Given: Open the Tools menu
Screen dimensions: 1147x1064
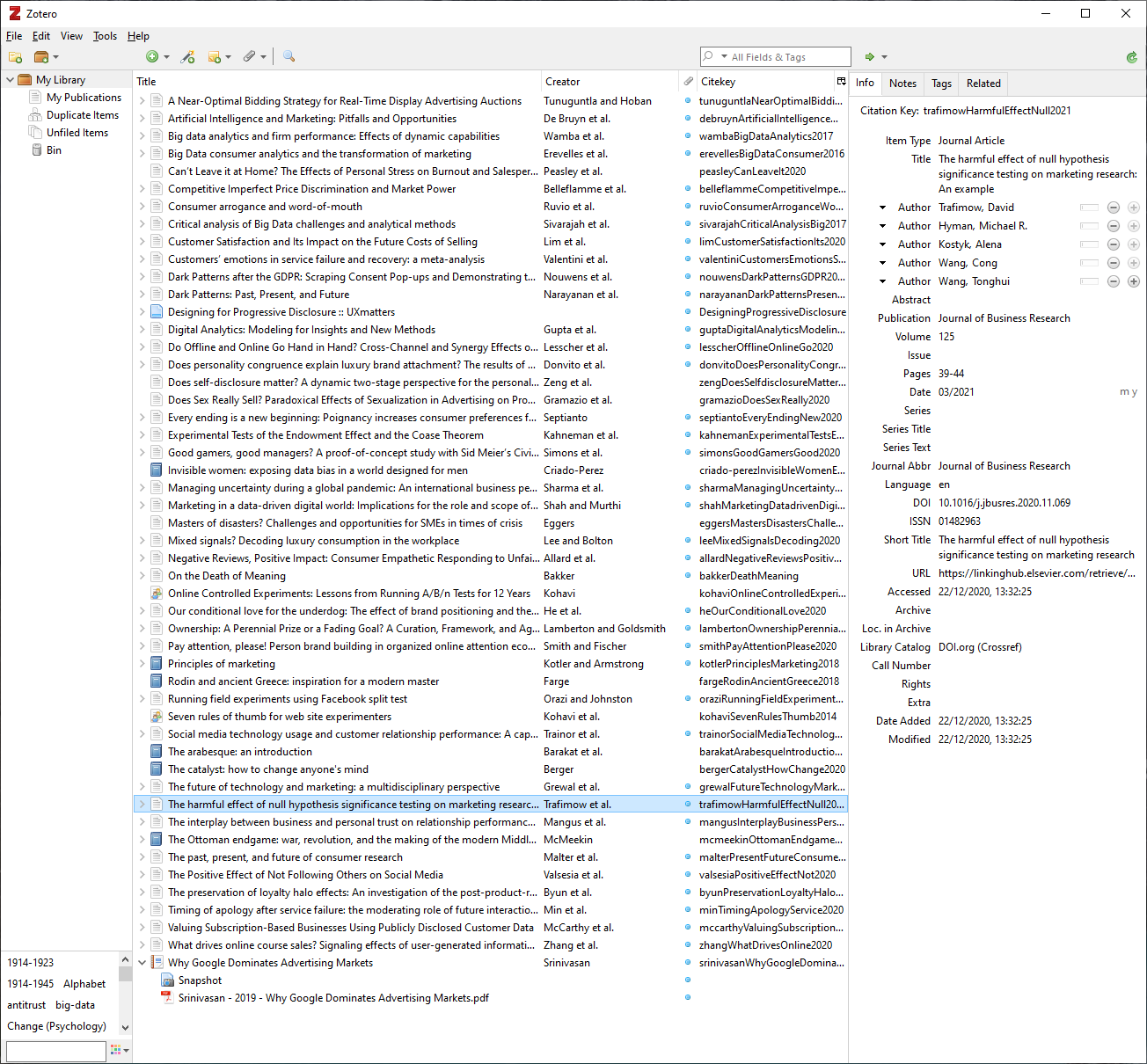Looking at the screenshot, I should (105, 36).
